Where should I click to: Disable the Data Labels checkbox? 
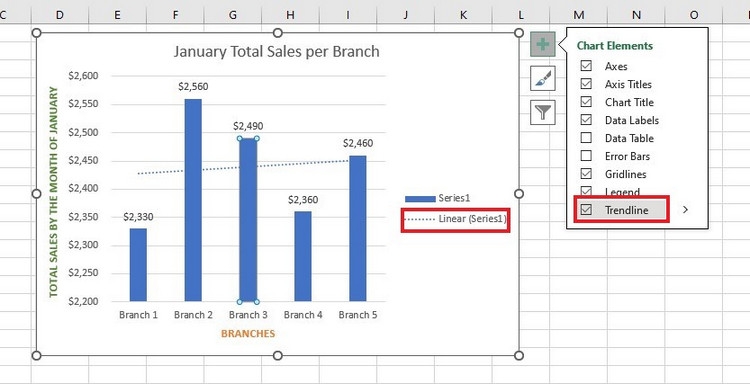point(586,120)
